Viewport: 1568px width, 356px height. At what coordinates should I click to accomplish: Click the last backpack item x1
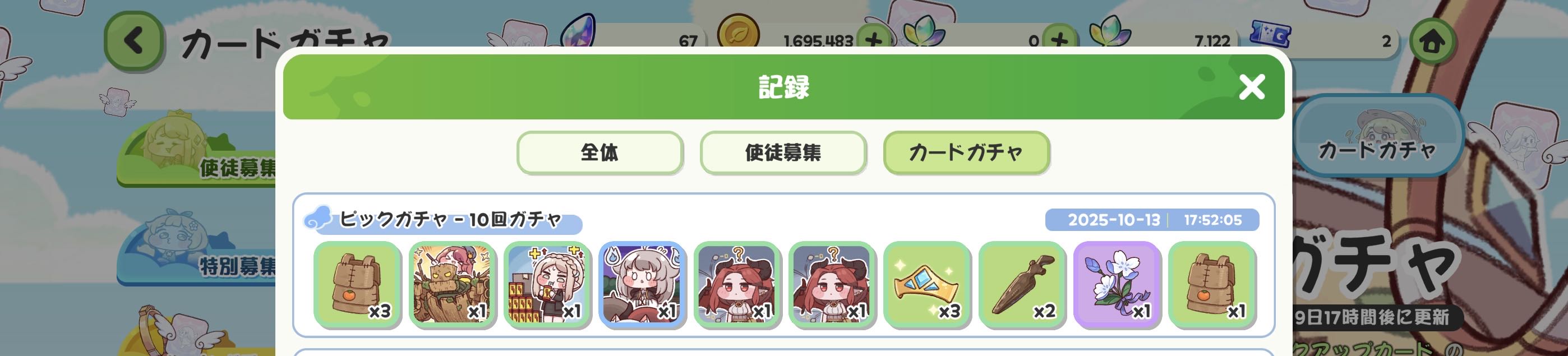(x=1212, y=285)
